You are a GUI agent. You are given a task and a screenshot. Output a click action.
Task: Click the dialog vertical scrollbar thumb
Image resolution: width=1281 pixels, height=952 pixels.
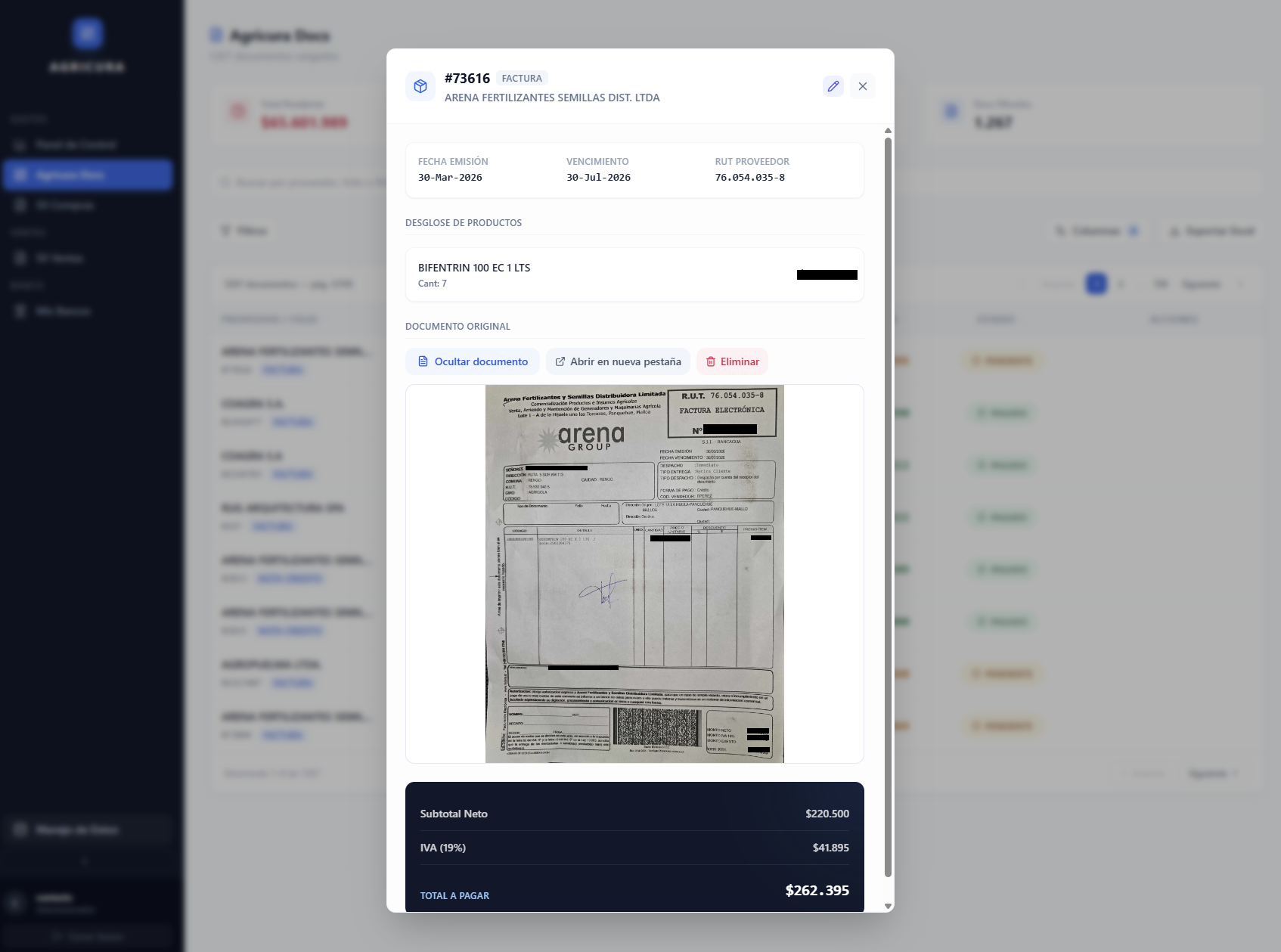888,507
